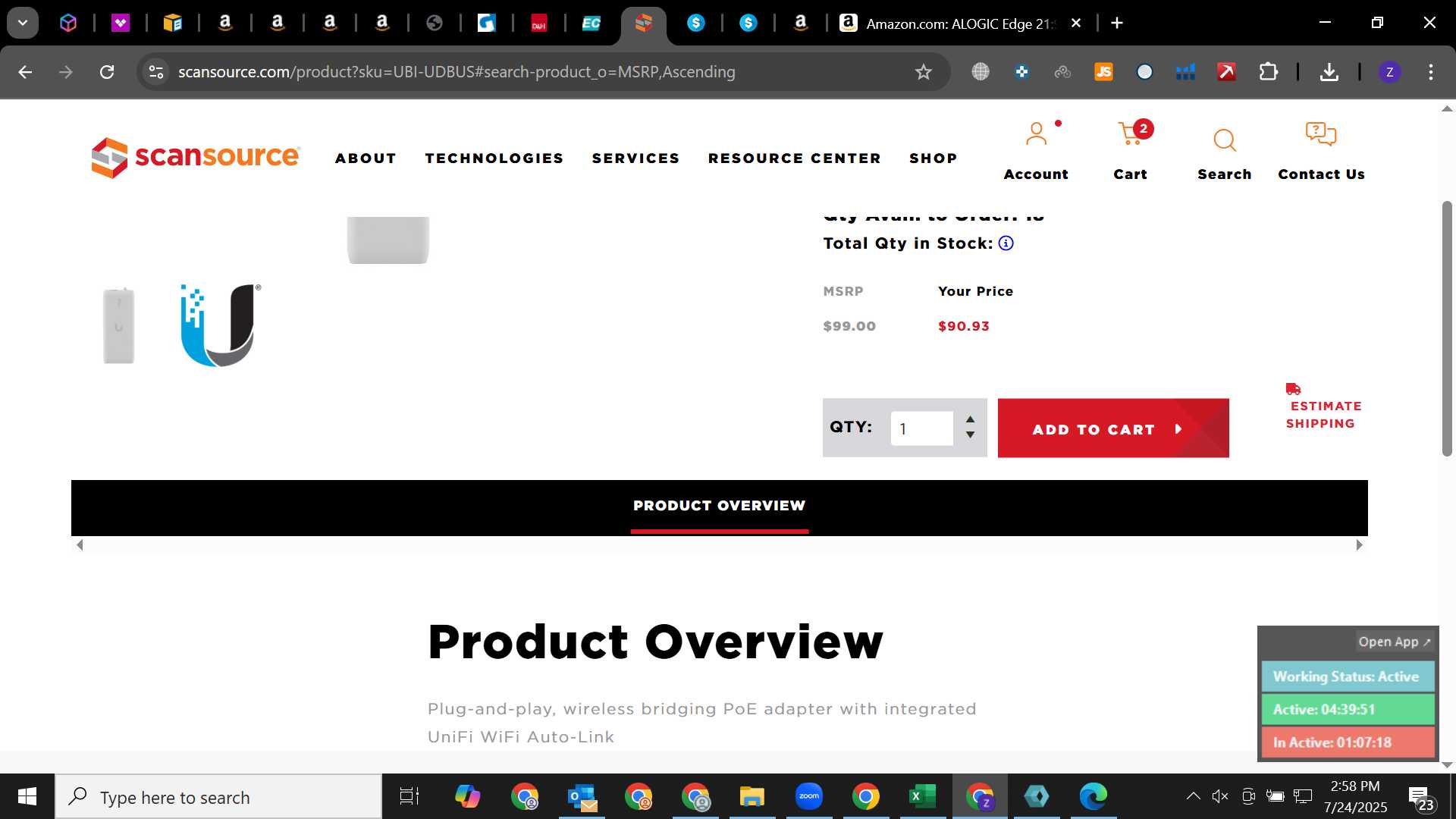The width and height of the screenshot is (1456, 819).
Task: Increase quantity with the up arrow
Action: 970,419
